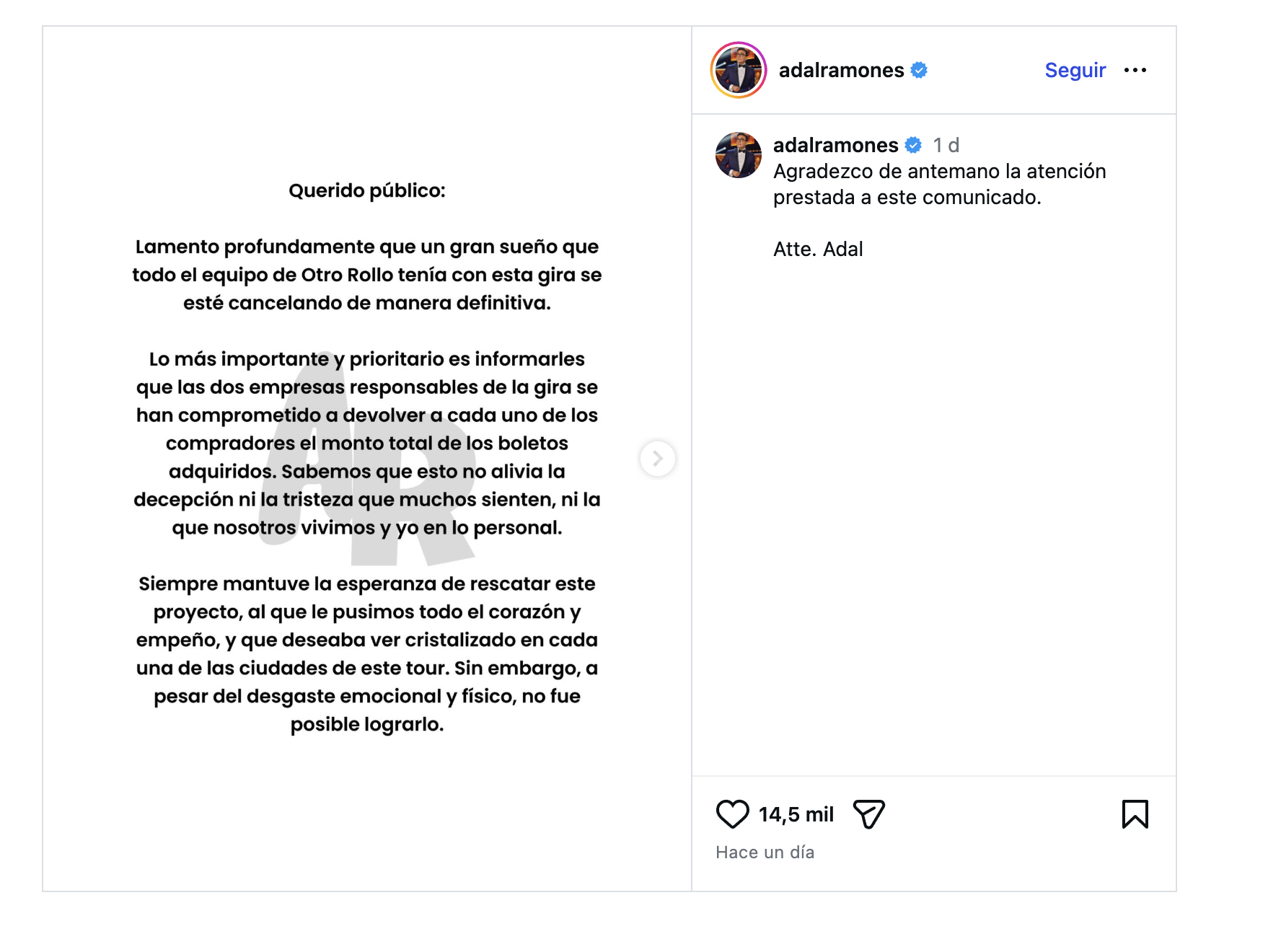
Task: Click the verified badge in the post header
Action: pos(919,70)
